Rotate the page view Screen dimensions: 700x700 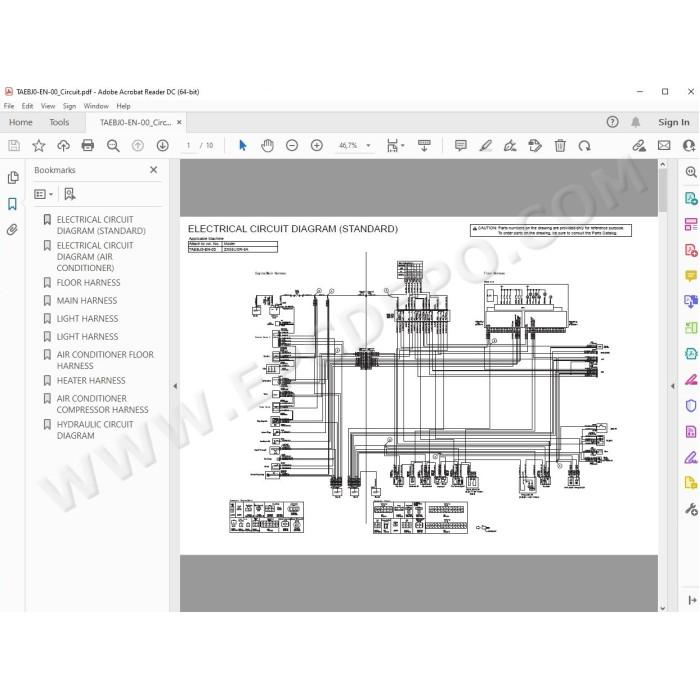[x=584, y=146]
